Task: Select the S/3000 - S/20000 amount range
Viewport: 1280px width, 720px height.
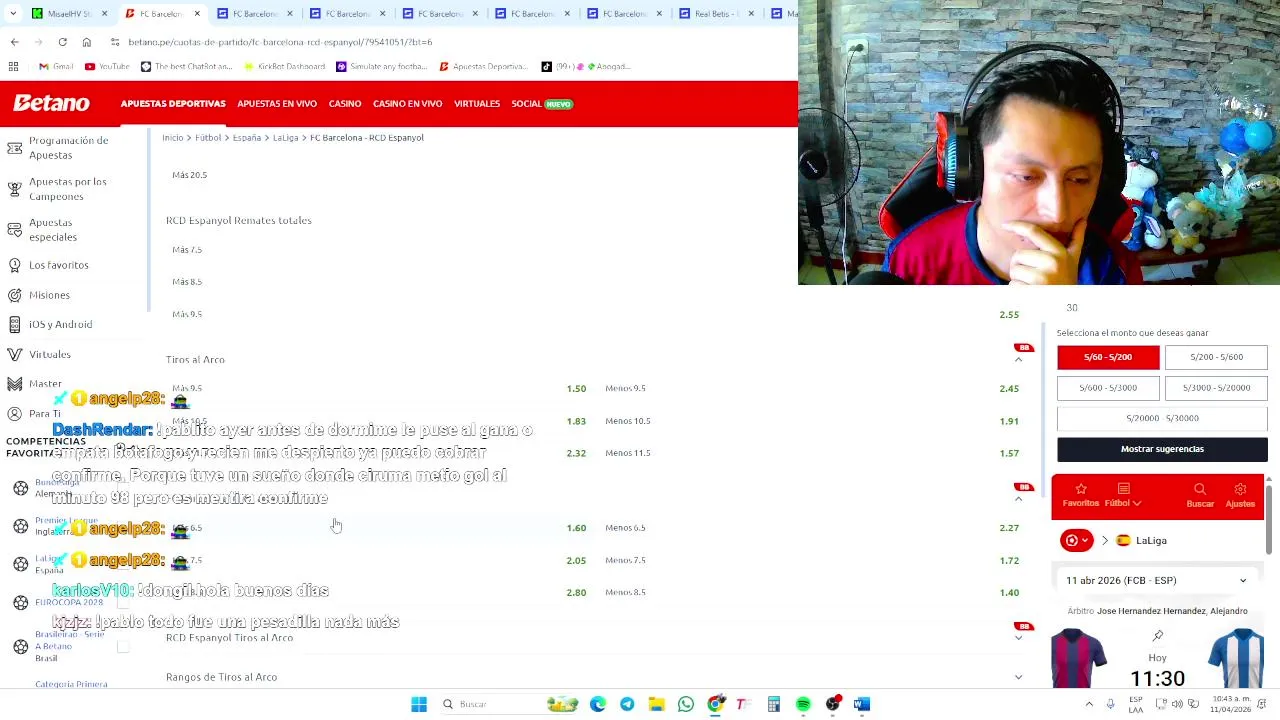Action: click(x=1216, y=388)
